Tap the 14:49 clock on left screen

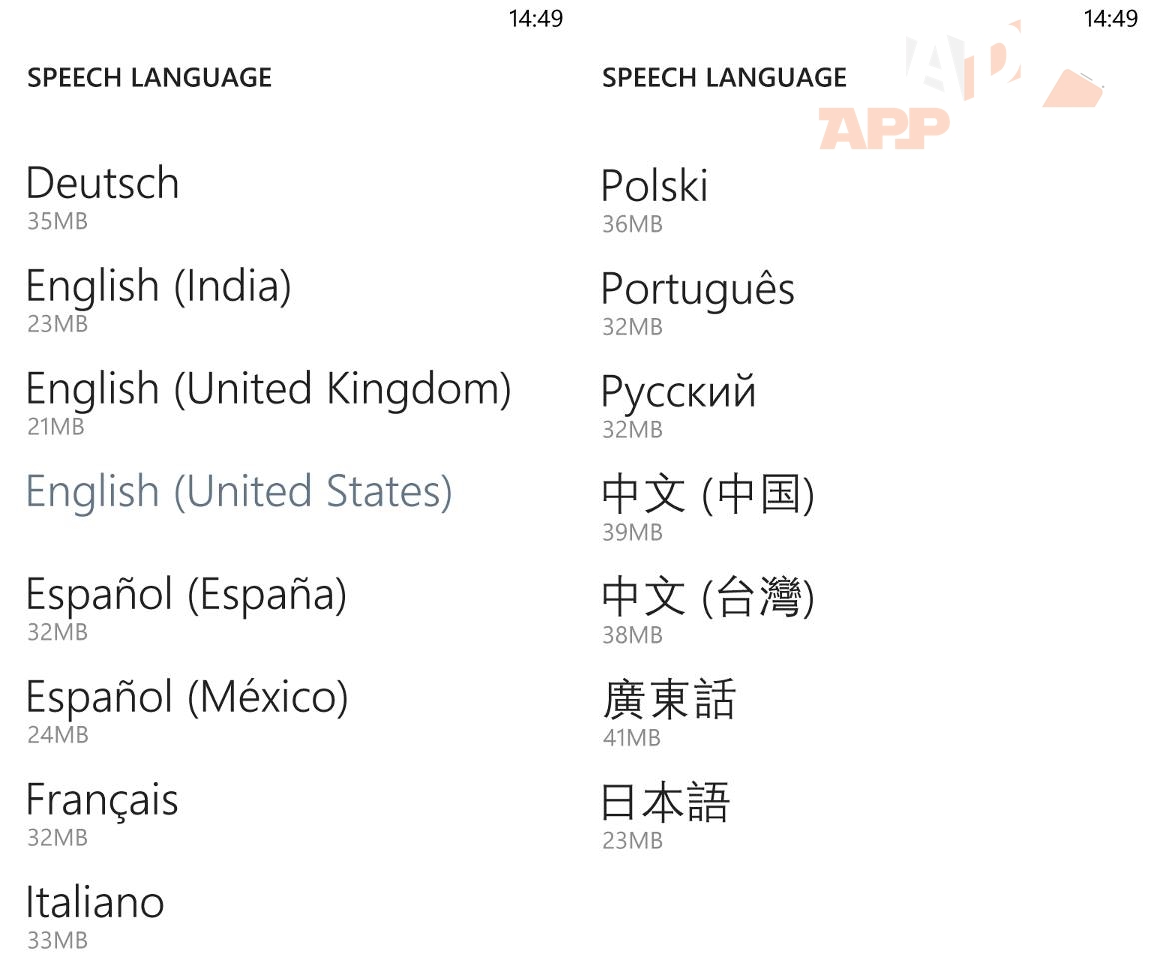pyautogui.click(x=536, y=18)
